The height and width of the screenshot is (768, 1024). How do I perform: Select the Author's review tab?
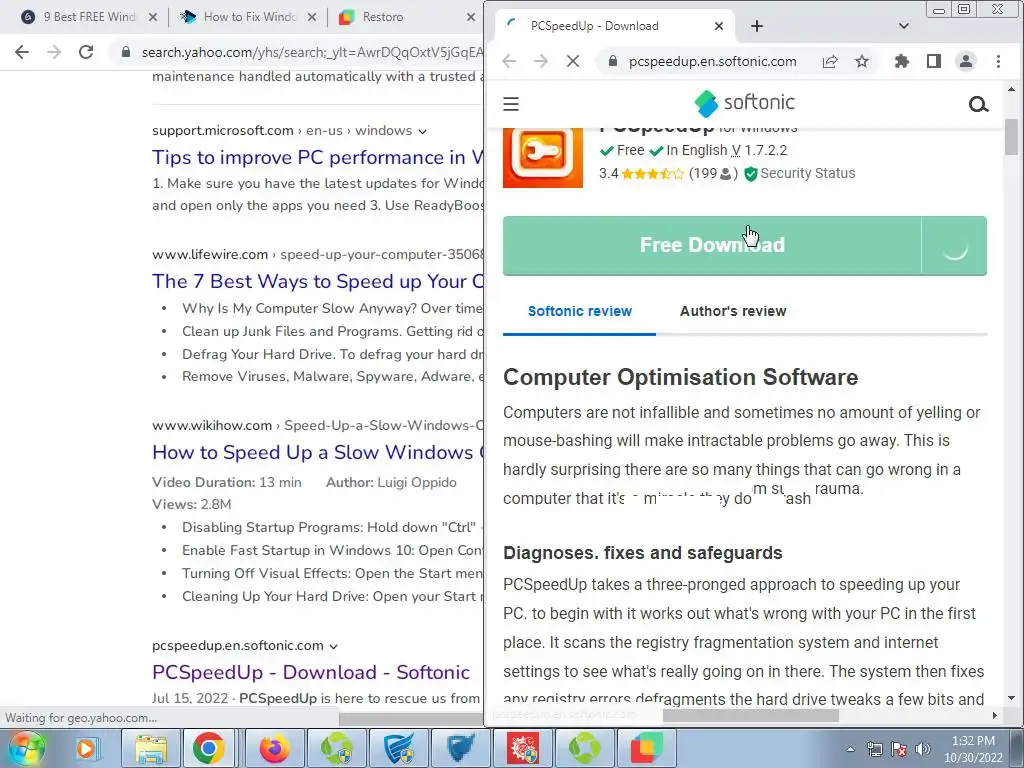(x=733, y=312)
